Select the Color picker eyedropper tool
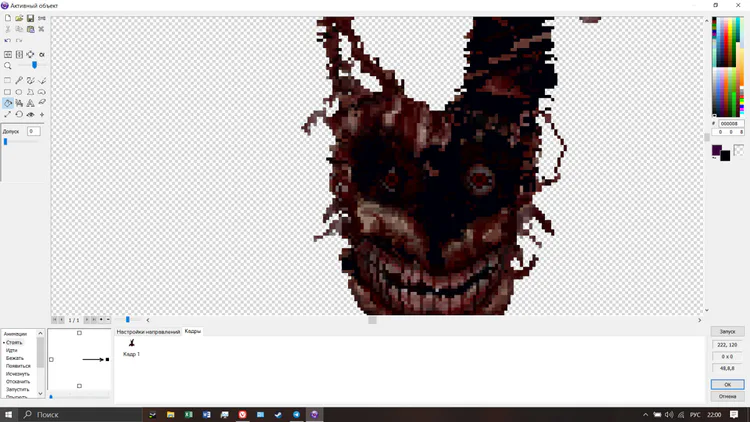The image size is (750, 422). point(19,80)
